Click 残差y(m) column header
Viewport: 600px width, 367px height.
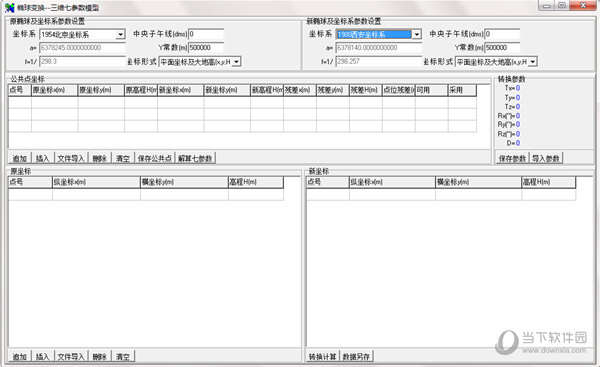point(333,90)
